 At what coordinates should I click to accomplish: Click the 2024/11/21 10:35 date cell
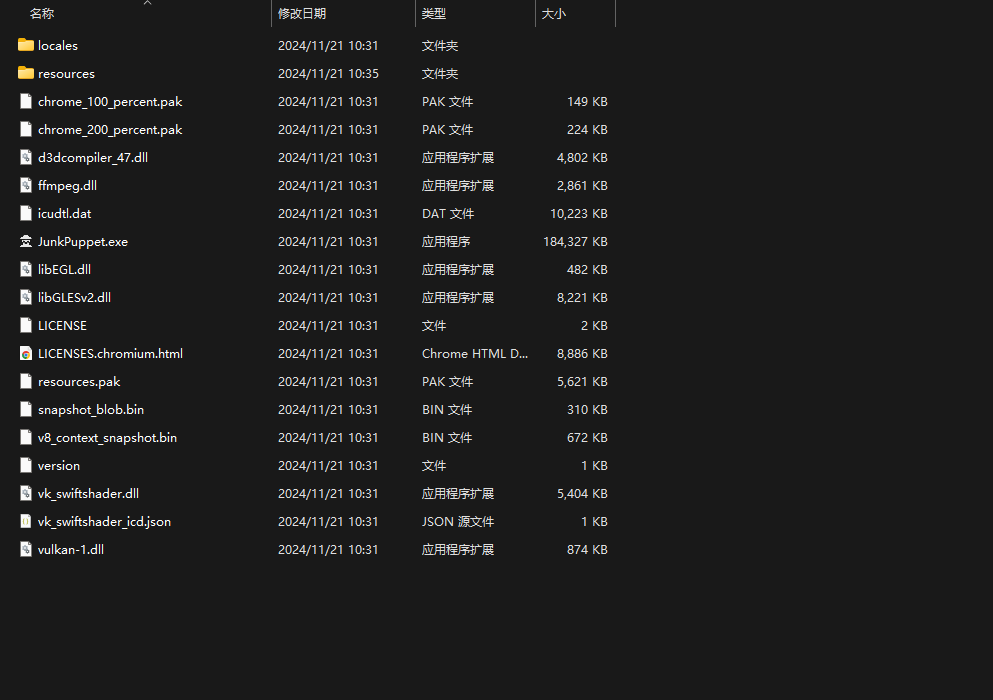coord(328,73)
